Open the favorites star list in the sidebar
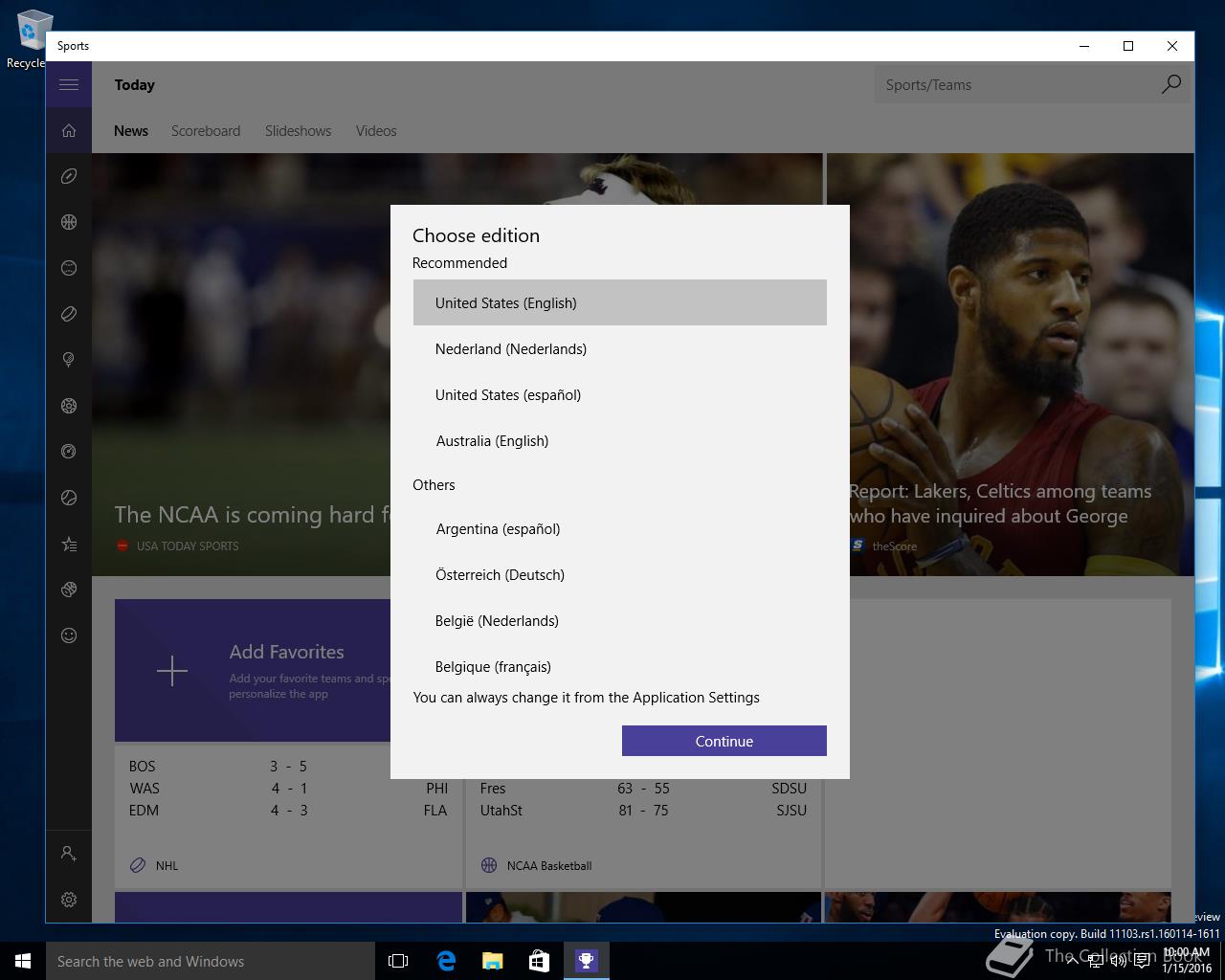 point(69,544)
